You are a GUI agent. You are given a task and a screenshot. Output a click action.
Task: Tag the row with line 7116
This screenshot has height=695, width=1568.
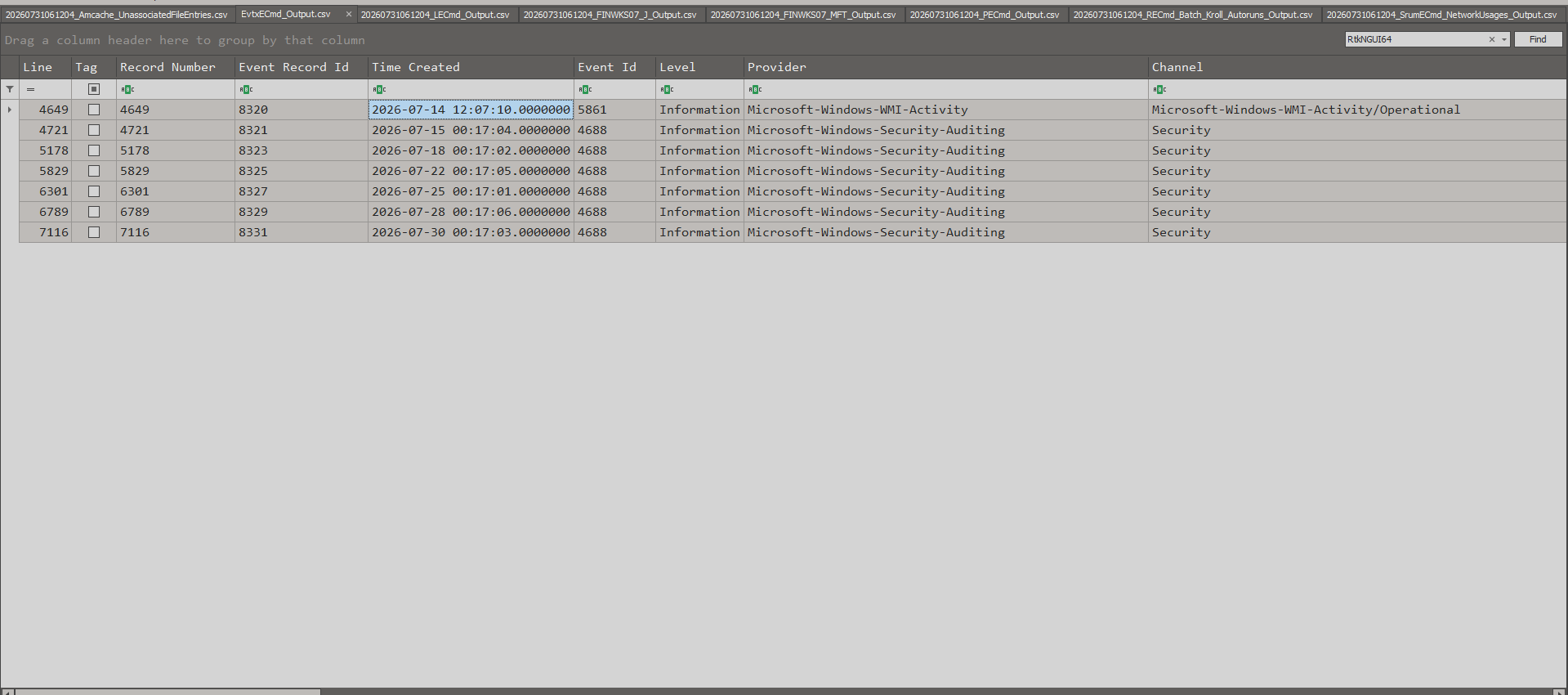click(x=94, y=232)
